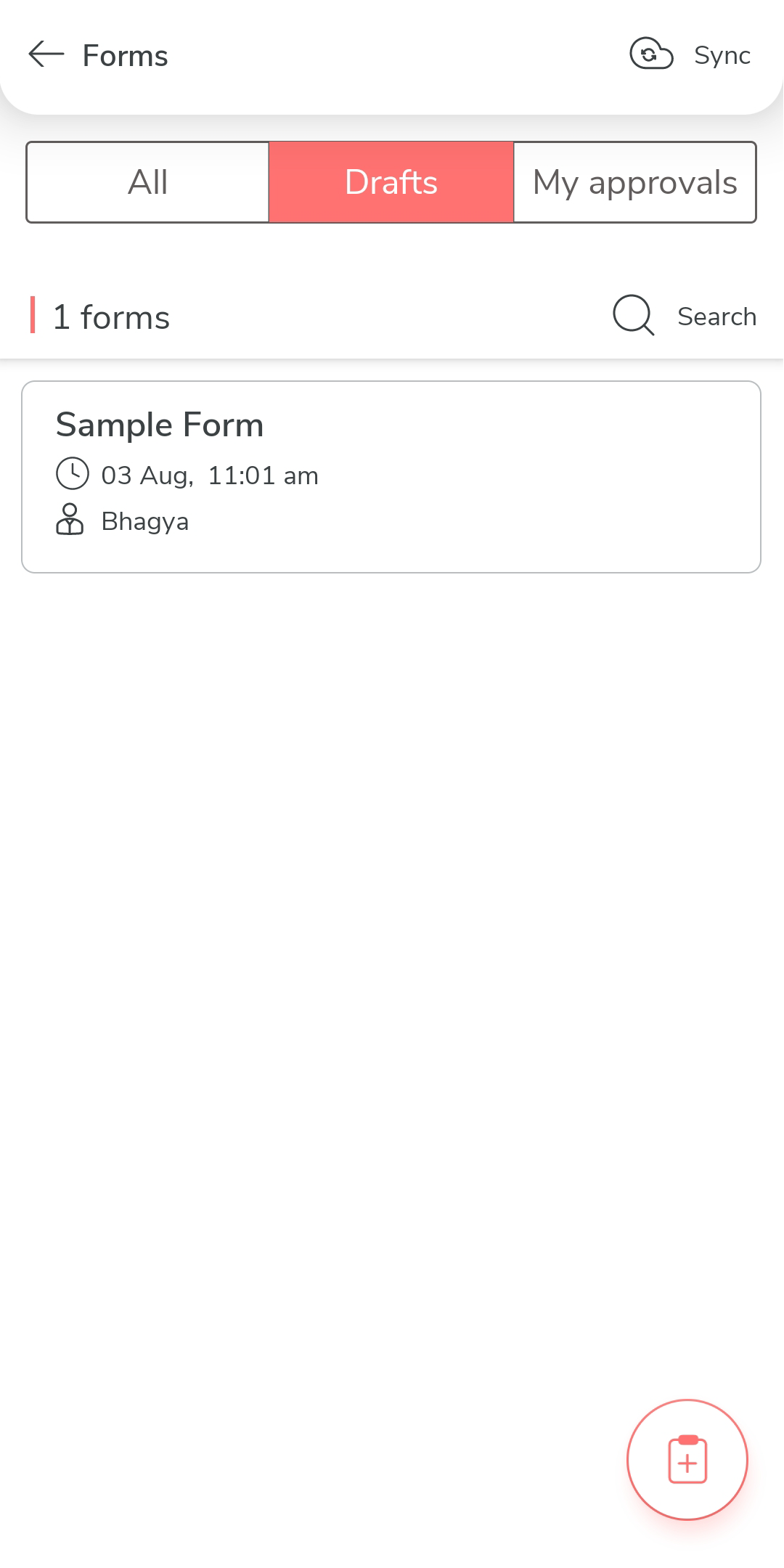Click the Forms page title
The height and width of the screenshot is (1568, 784).
coord(125,56)
